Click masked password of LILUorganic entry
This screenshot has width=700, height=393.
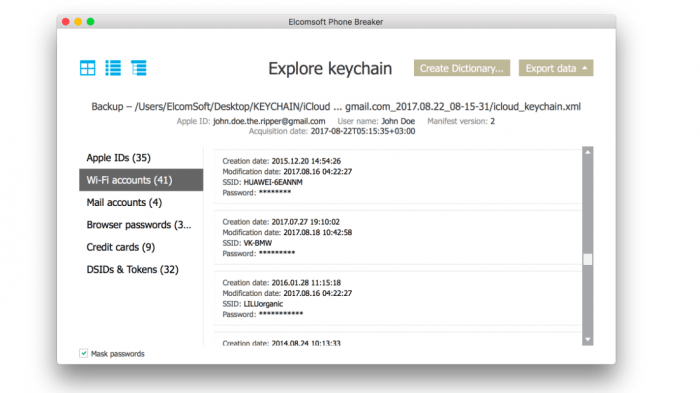pos(281,314)
